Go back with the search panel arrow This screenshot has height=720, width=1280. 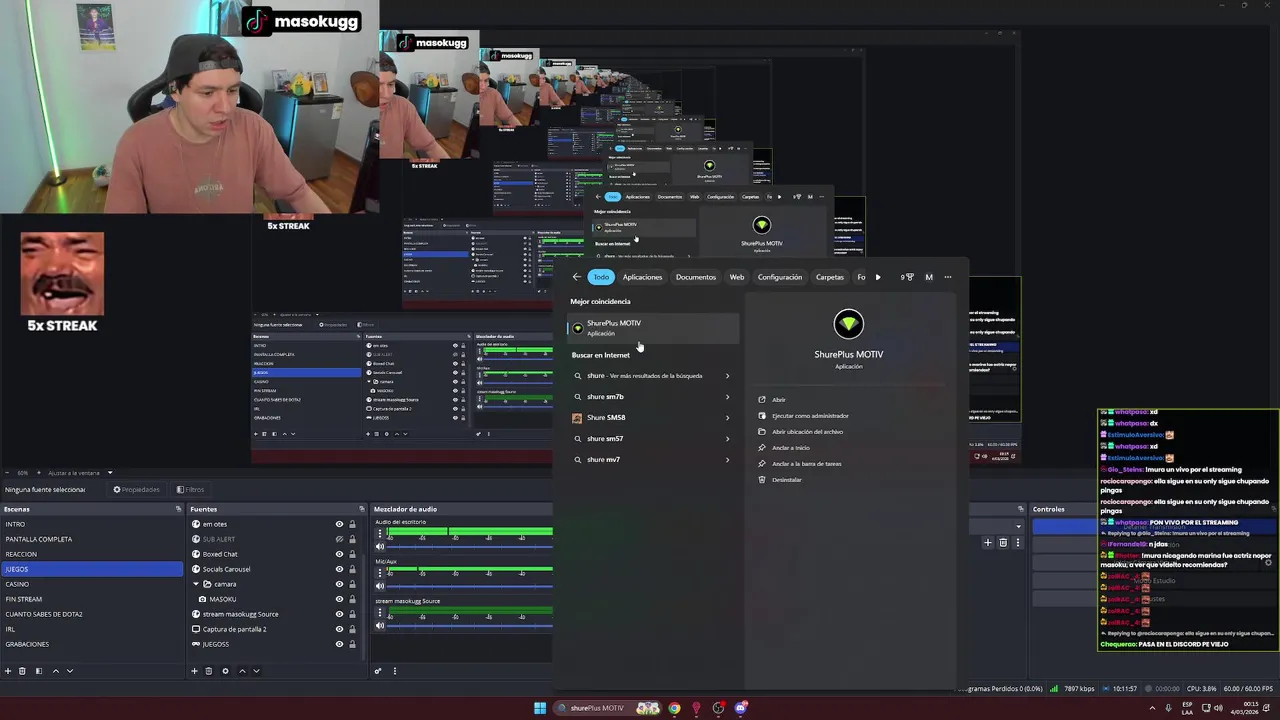(576, 277)
